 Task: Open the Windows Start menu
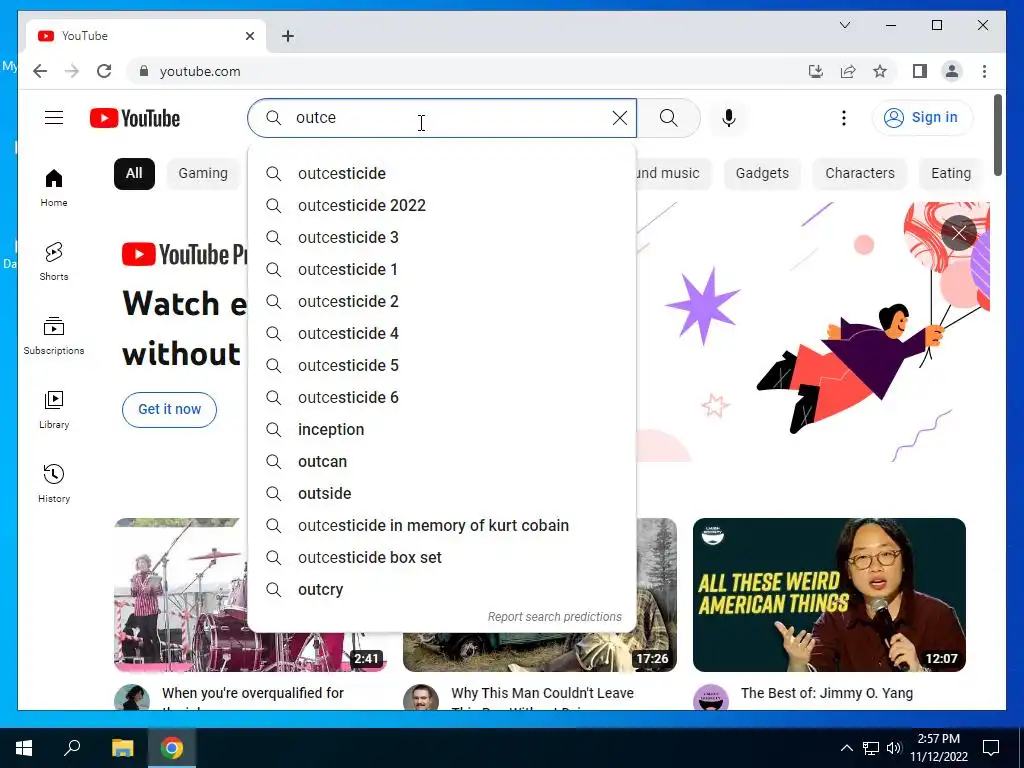click(x=24, y=748)
